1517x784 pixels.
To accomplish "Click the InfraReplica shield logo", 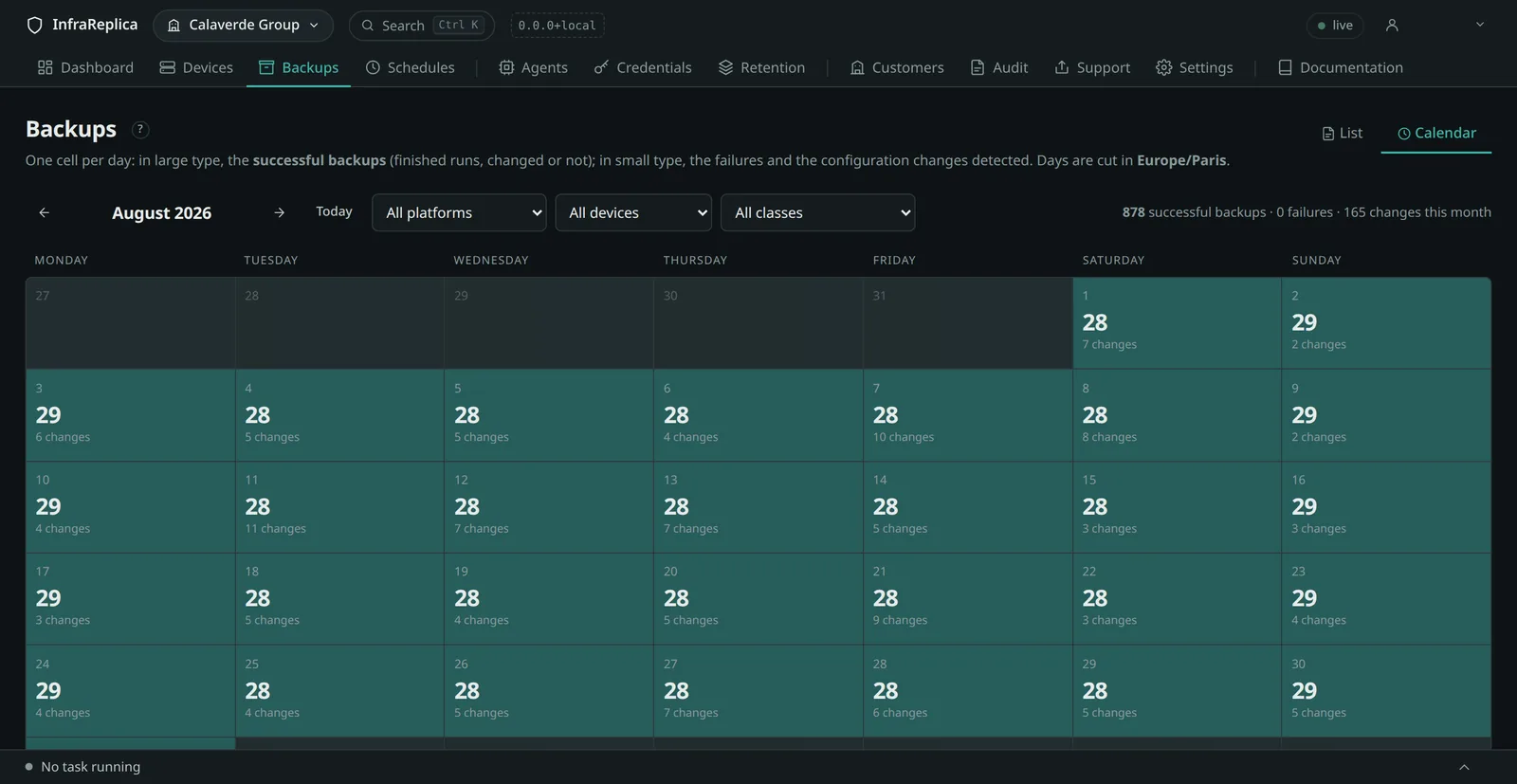I will [x=34, y=25].
